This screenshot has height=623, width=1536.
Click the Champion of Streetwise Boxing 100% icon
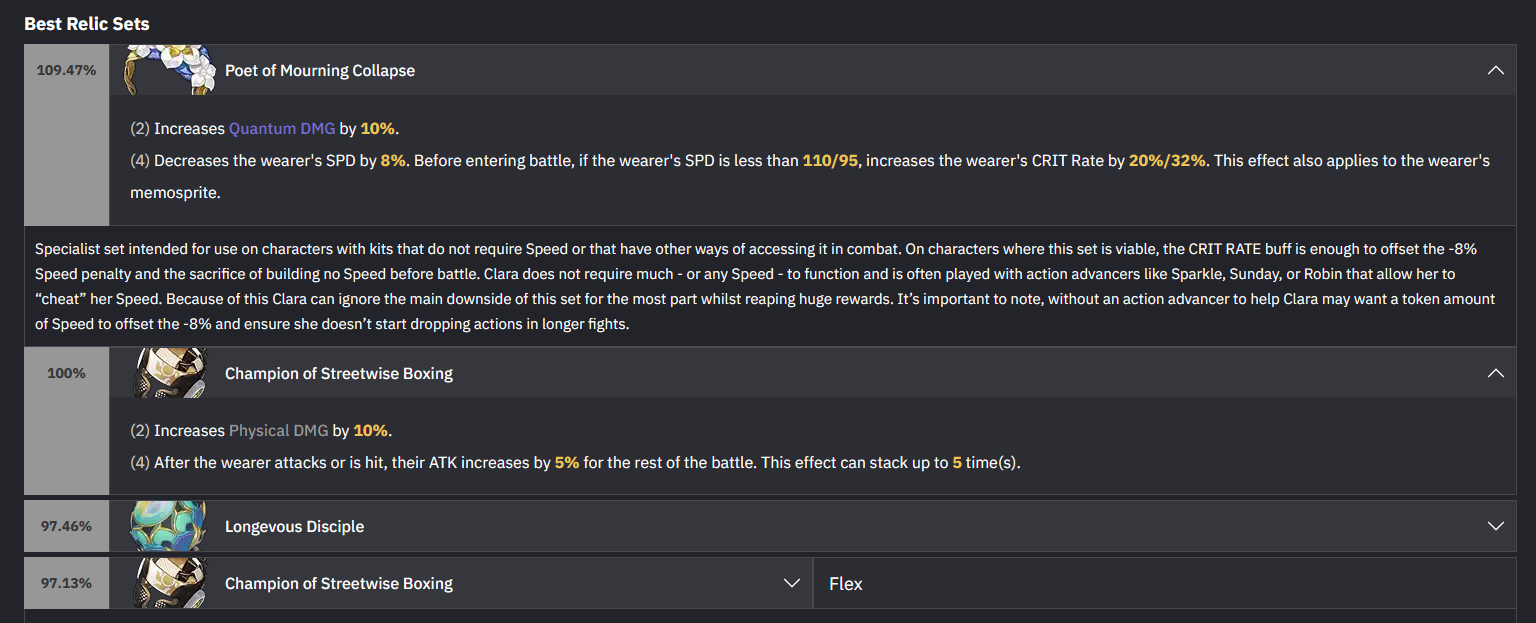point(169,373)
